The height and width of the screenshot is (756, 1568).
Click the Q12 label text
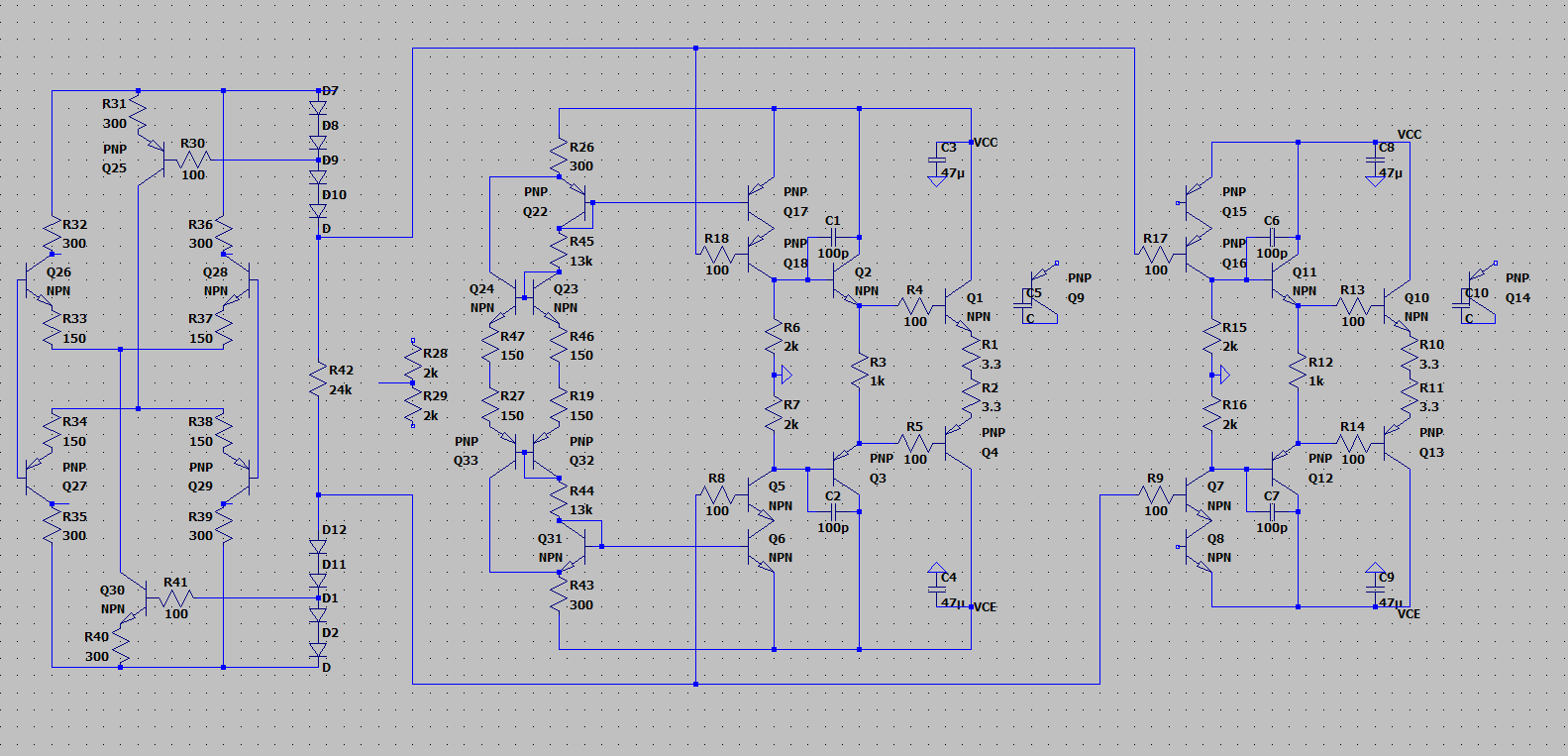tap(1320, 478)
